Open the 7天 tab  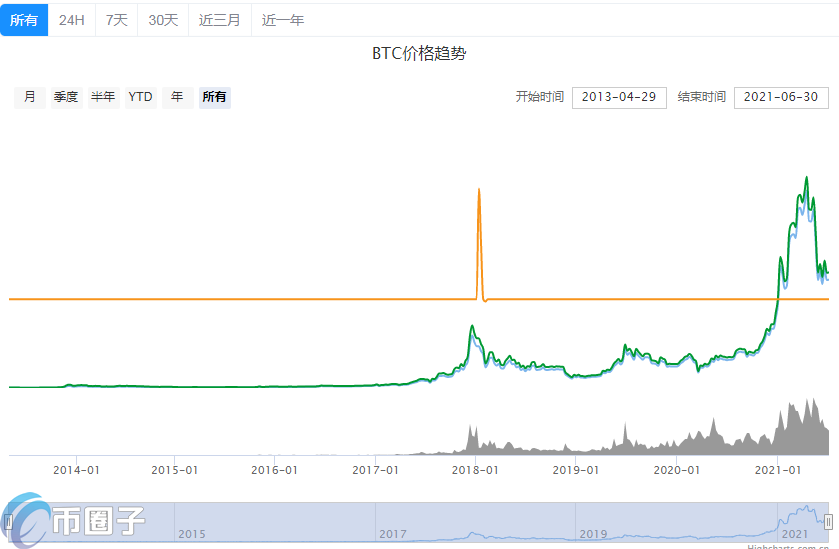pyautogui.click(x=117, y=20)
